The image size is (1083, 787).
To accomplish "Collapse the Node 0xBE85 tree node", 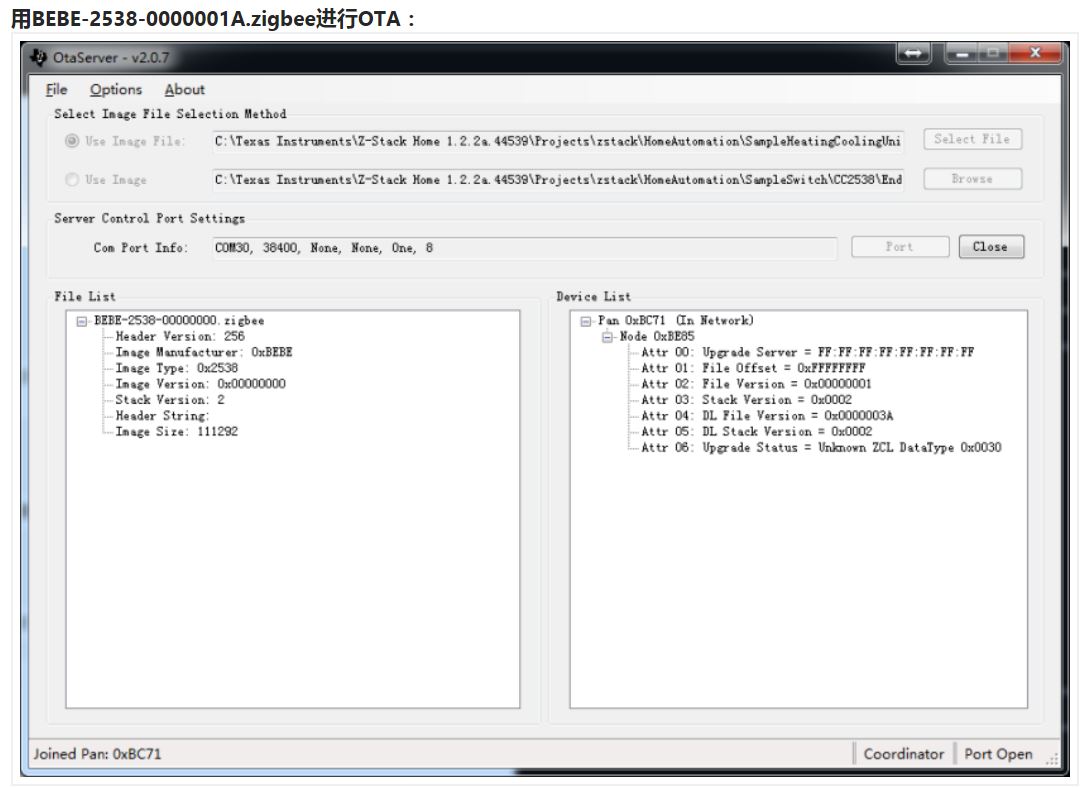I will (x=608, y=337).
